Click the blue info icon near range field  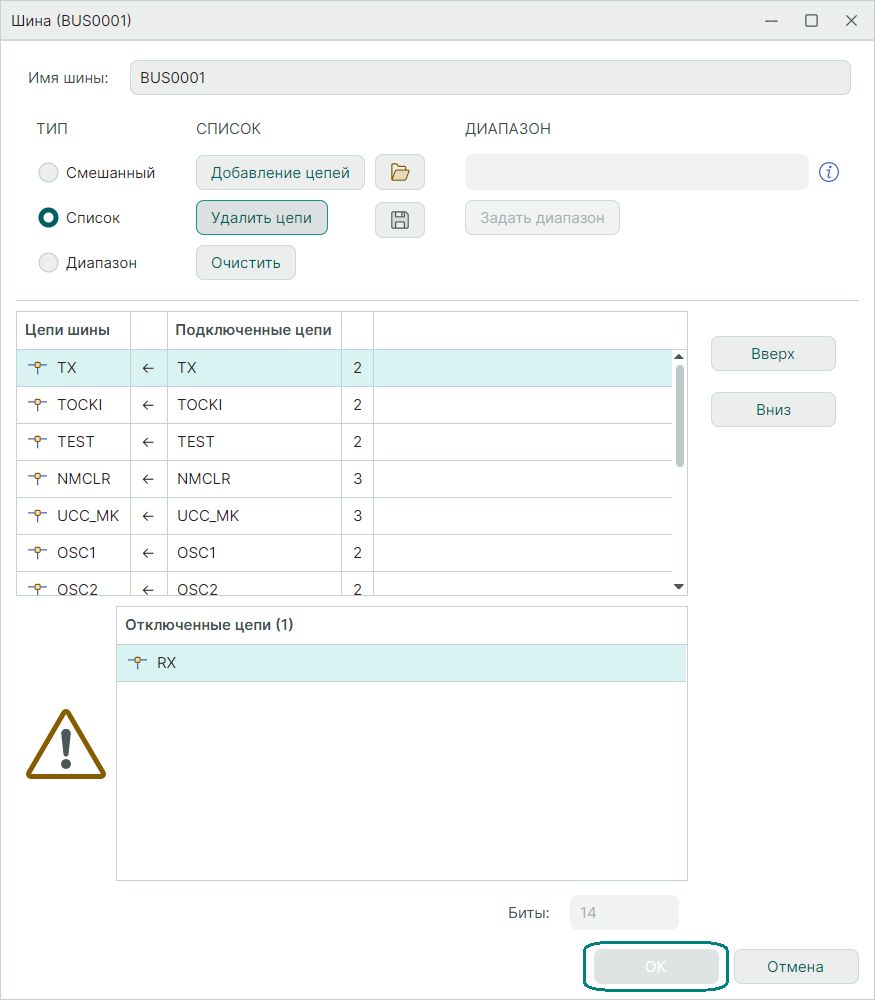pos(828,172)
